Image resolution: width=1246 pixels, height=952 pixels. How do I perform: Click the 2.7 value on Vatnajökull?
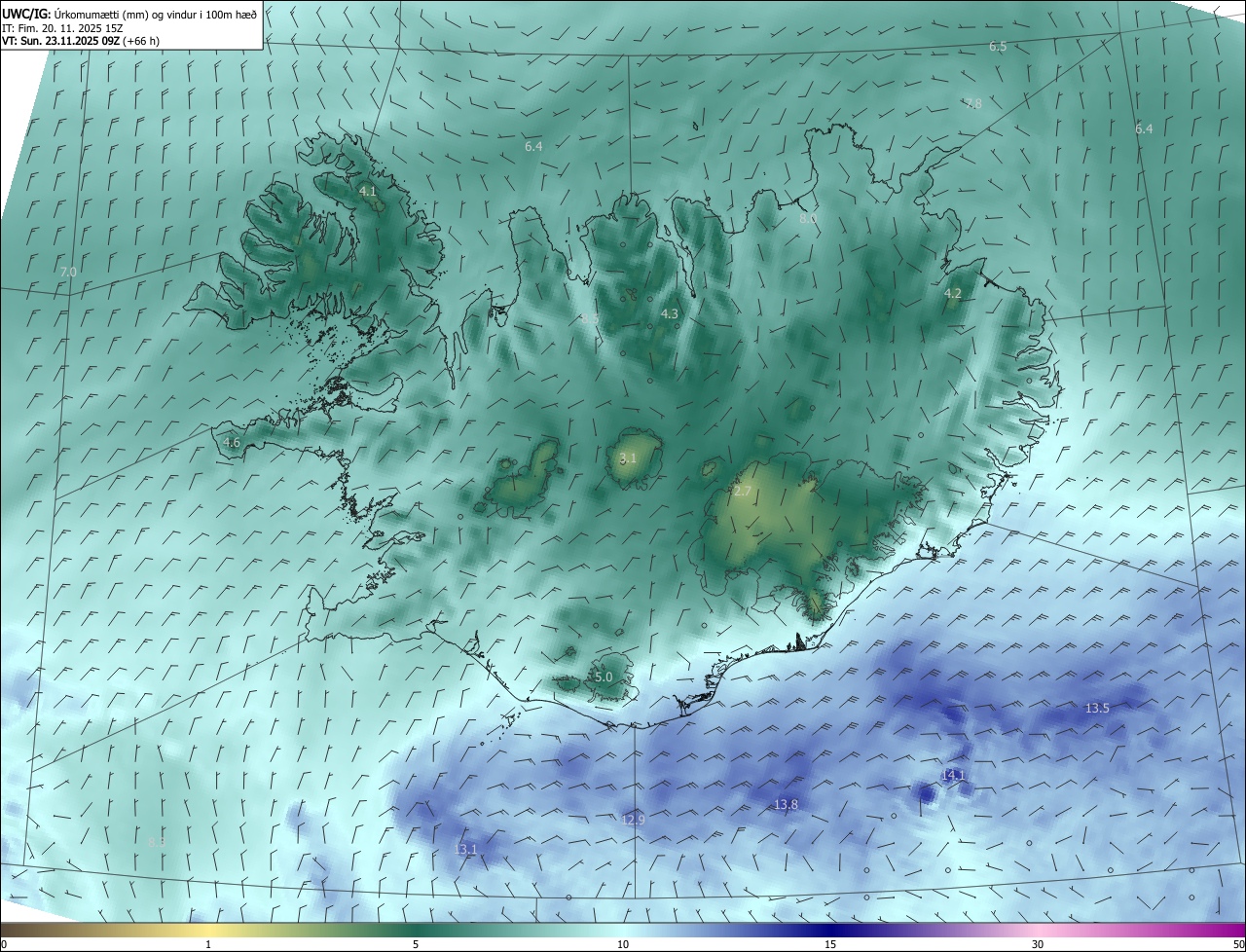tap(742, 492)
